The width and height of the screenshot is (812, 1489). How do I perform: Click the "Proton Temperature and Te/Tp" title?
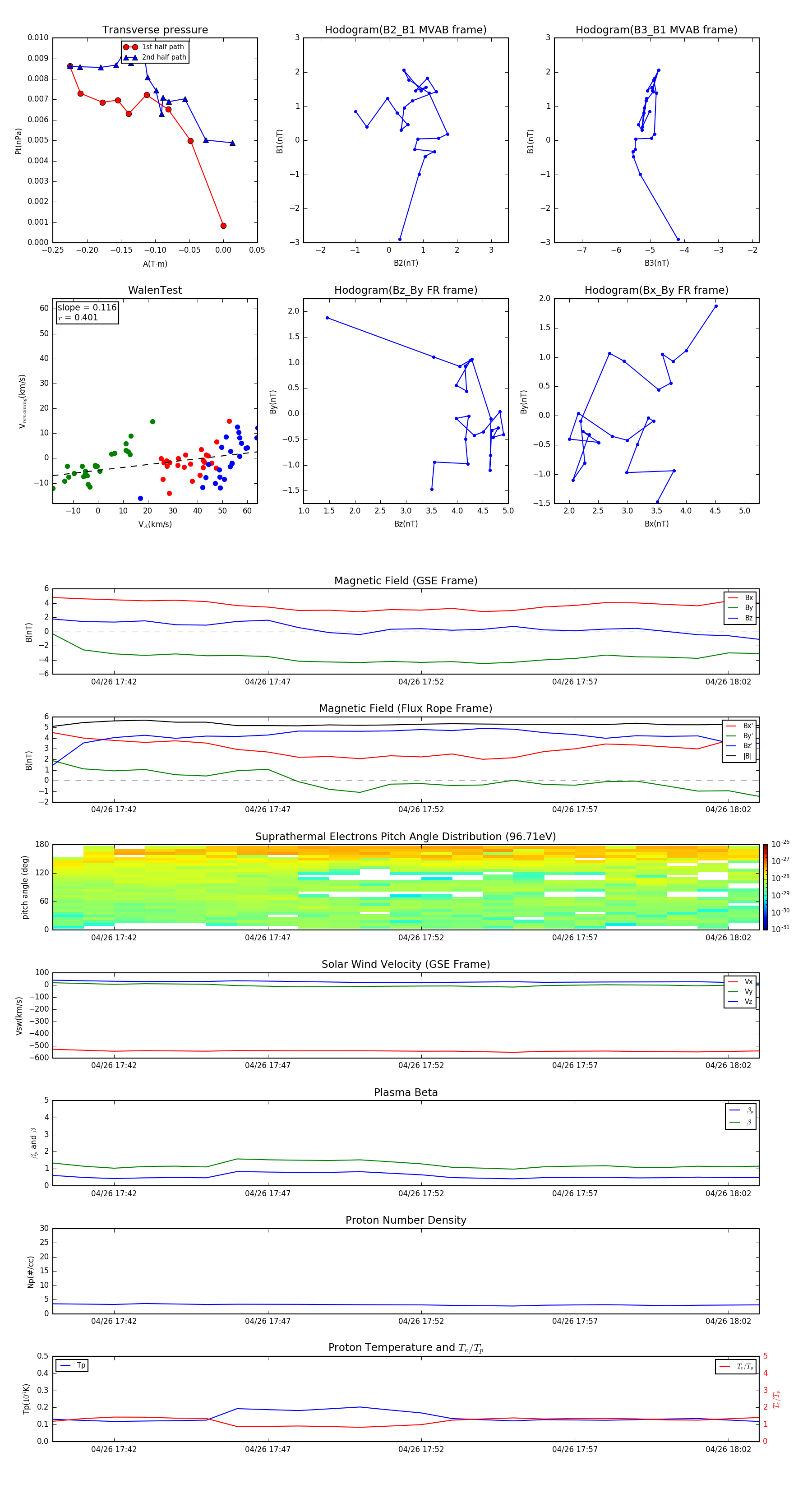tap(406, 1347)
